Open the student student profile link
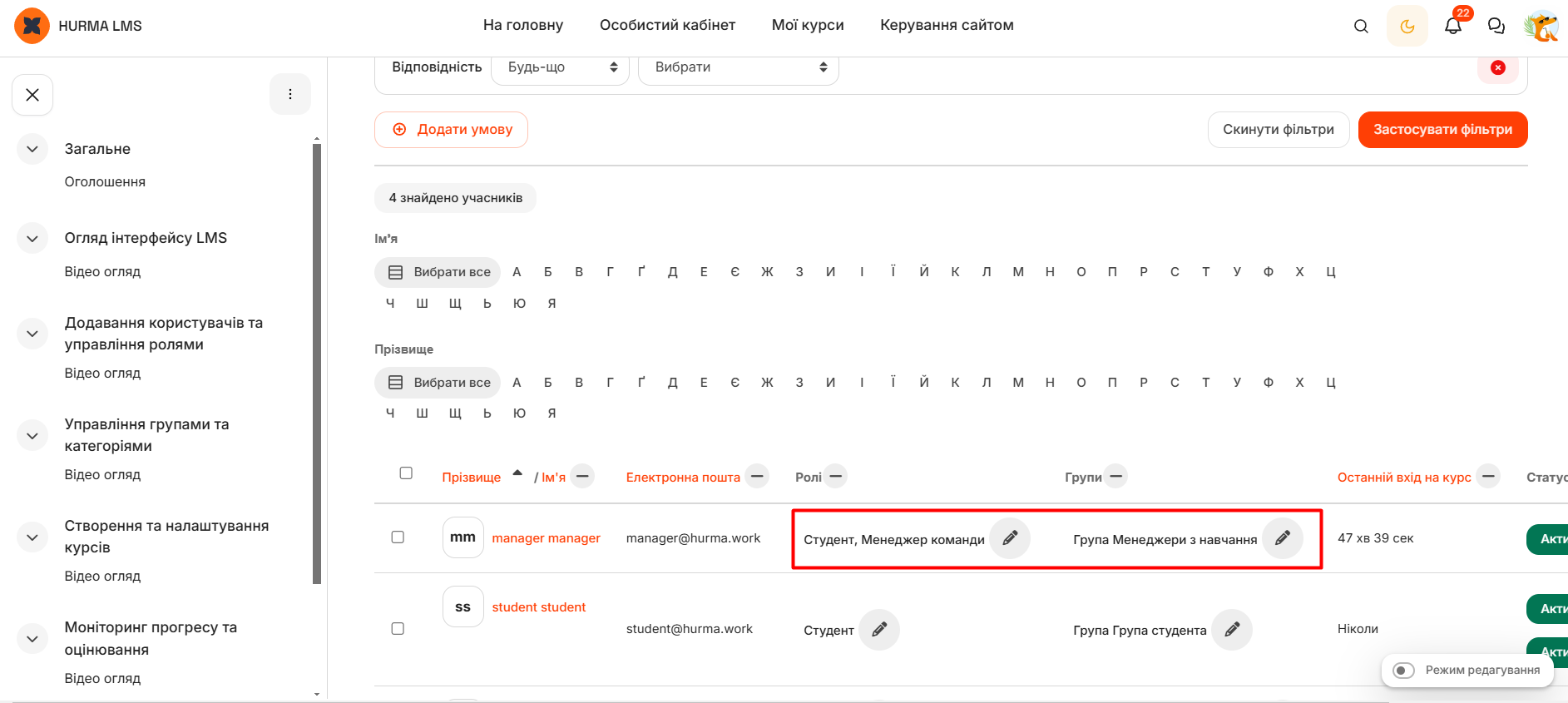The image size is (1568, 703). point(539,607)
